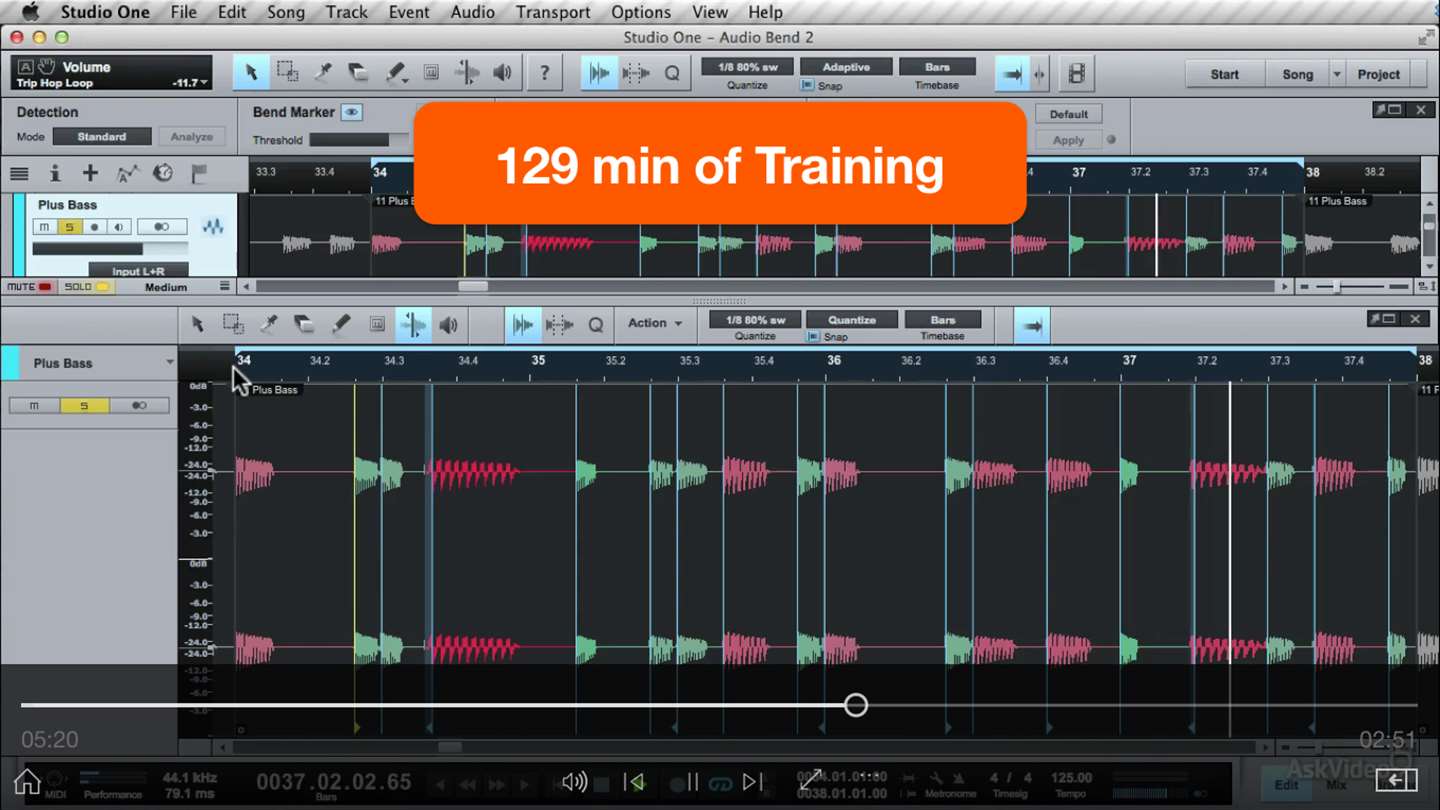Select the Mute tool in main toolbar
This screenshot has width=1440, height=810.
click(x=431, y=73)
